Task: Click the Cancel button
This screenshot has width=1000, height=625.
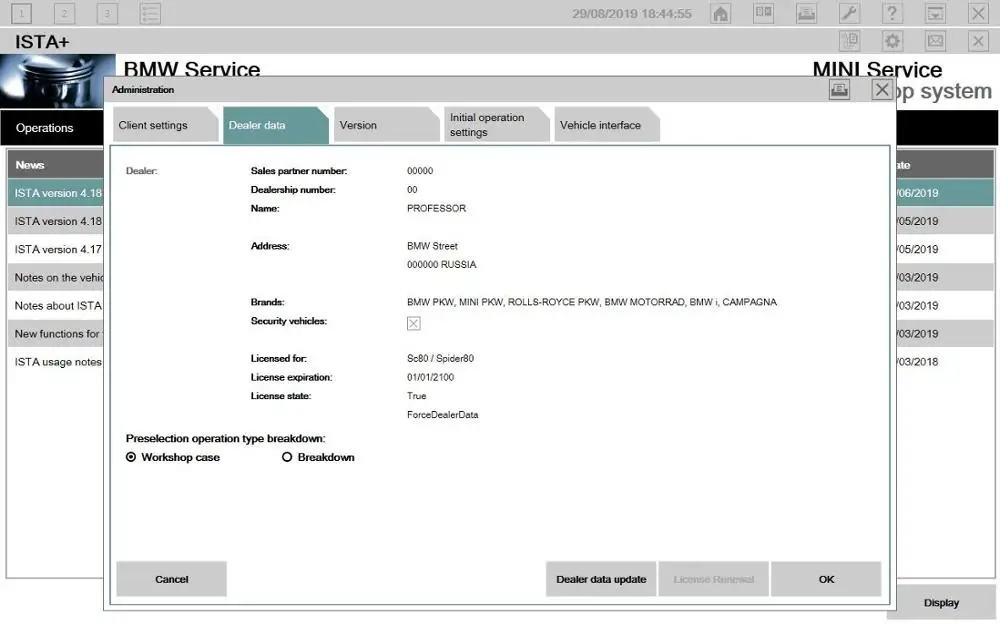Action: click(x=172, y=579)
